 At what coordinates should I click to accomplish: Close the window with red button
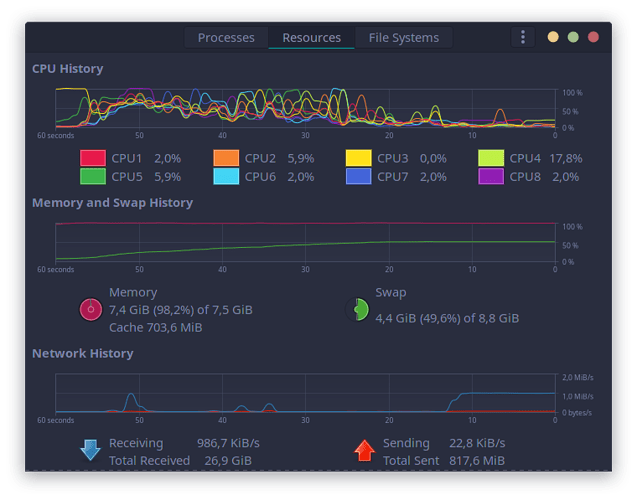[593, 37]
